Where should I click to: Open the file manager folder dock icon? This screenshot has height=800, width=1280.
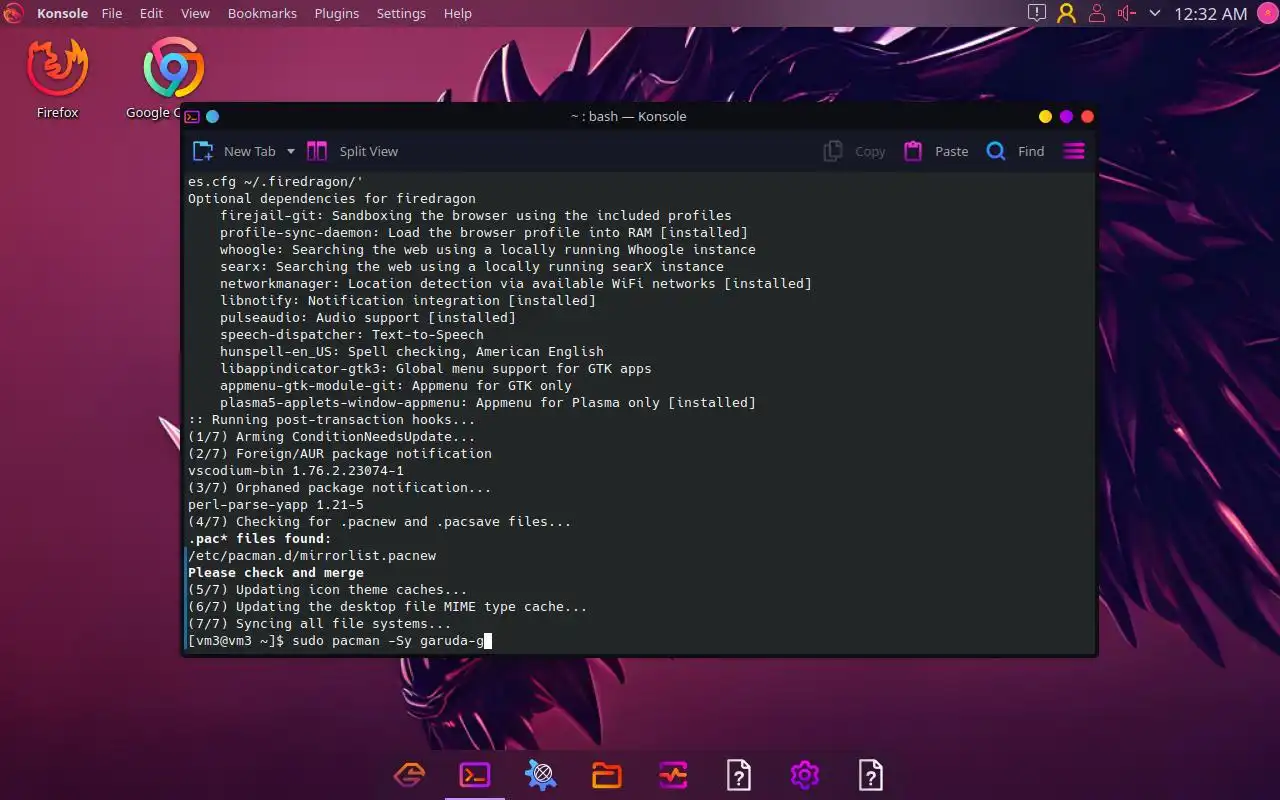coord(607,774)
